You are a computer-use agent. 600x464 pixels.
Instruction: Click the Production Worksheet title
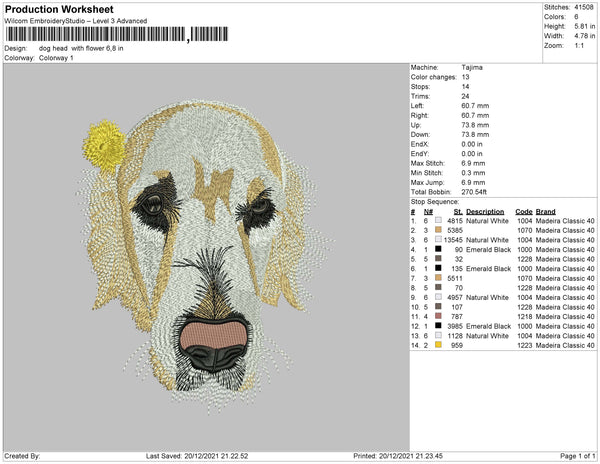(60, 10)
